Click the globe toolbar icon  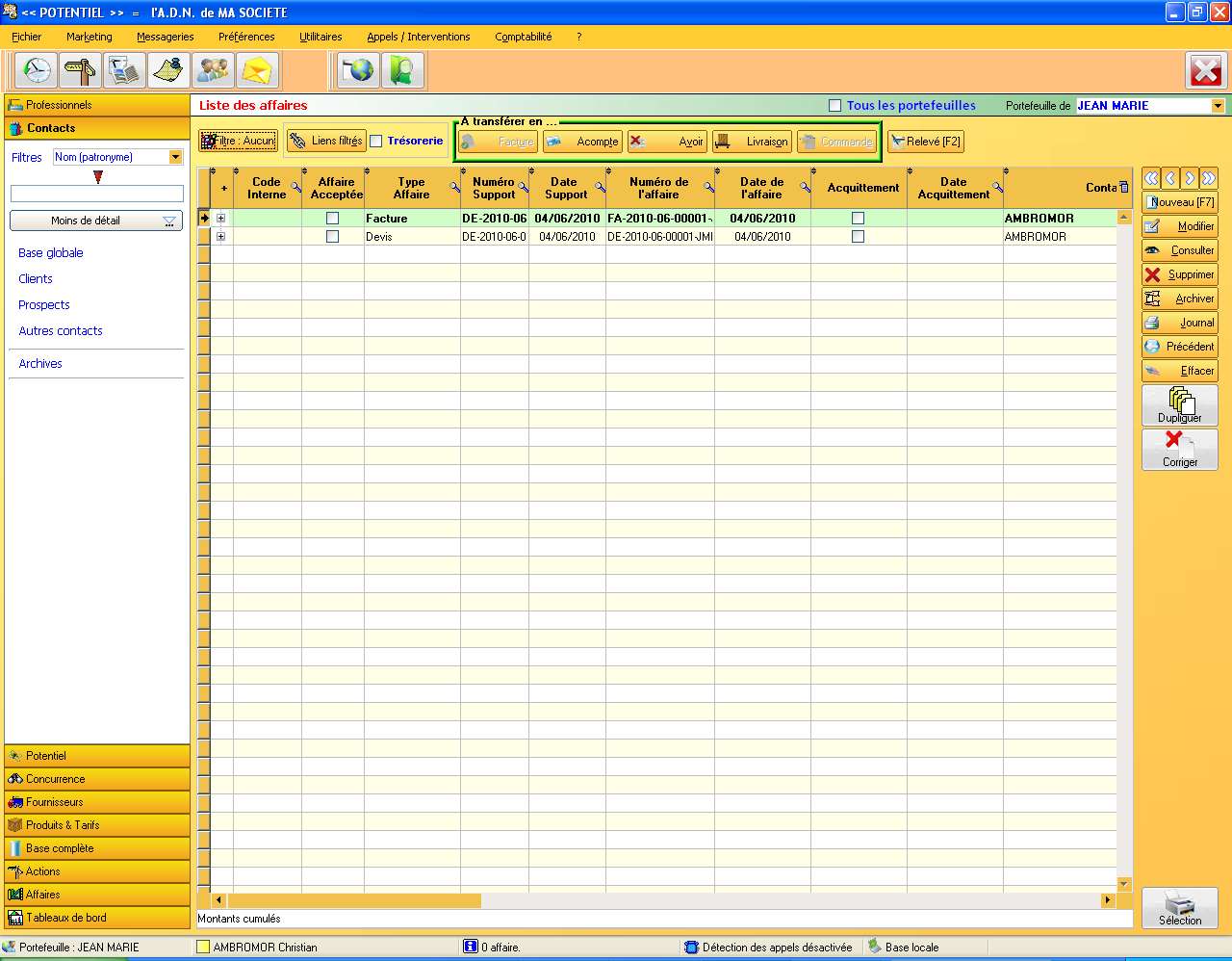coord(359,71)
